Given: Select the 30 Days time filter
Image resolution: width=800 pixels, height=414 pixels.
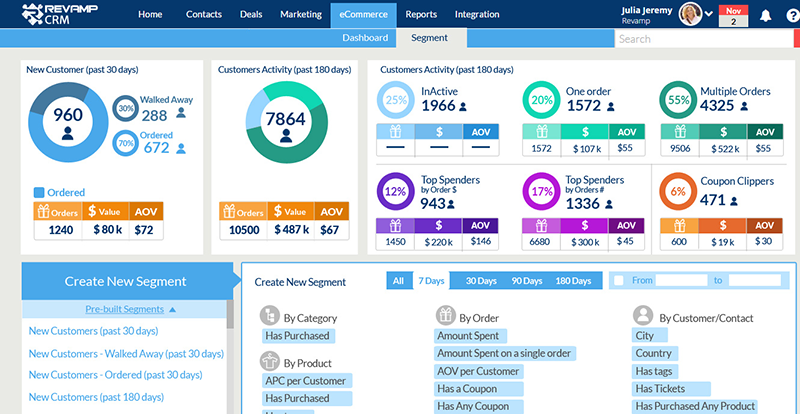Looking at the screenshot, I should [481, 281].
